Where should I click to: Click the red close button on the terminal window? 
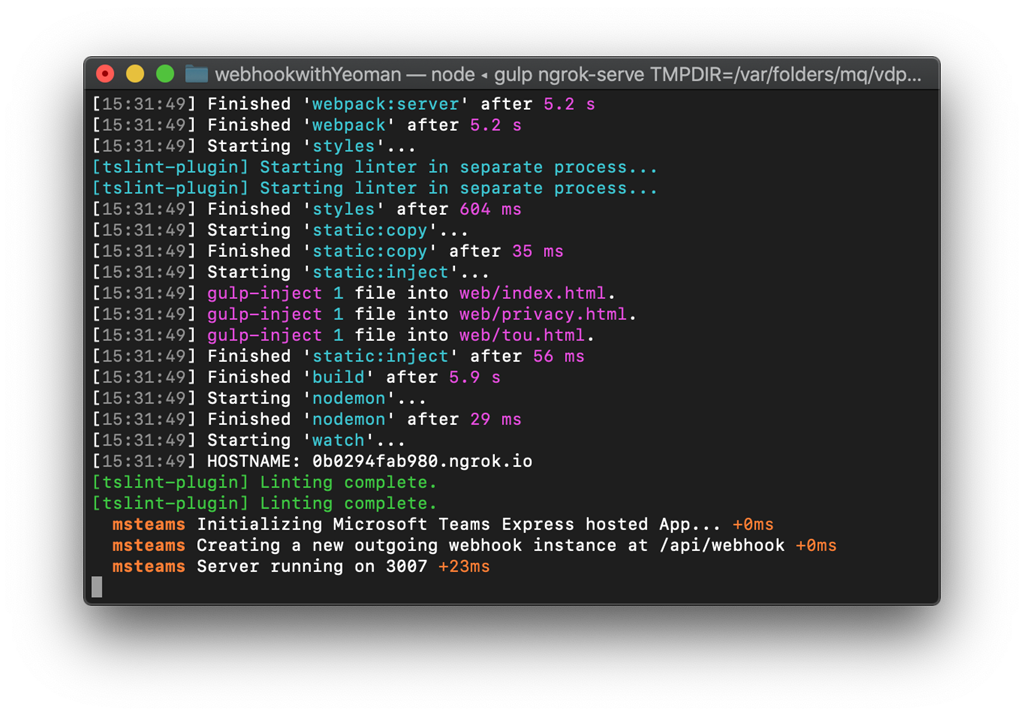point(105,73)
